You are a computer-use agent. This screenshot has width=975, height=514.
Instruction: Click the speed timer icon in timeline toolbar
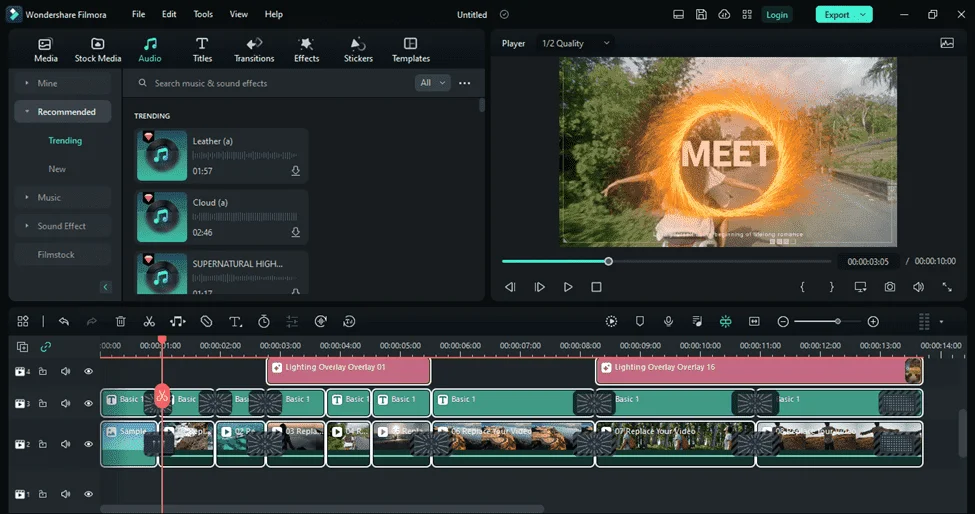[x=264, y=321]
